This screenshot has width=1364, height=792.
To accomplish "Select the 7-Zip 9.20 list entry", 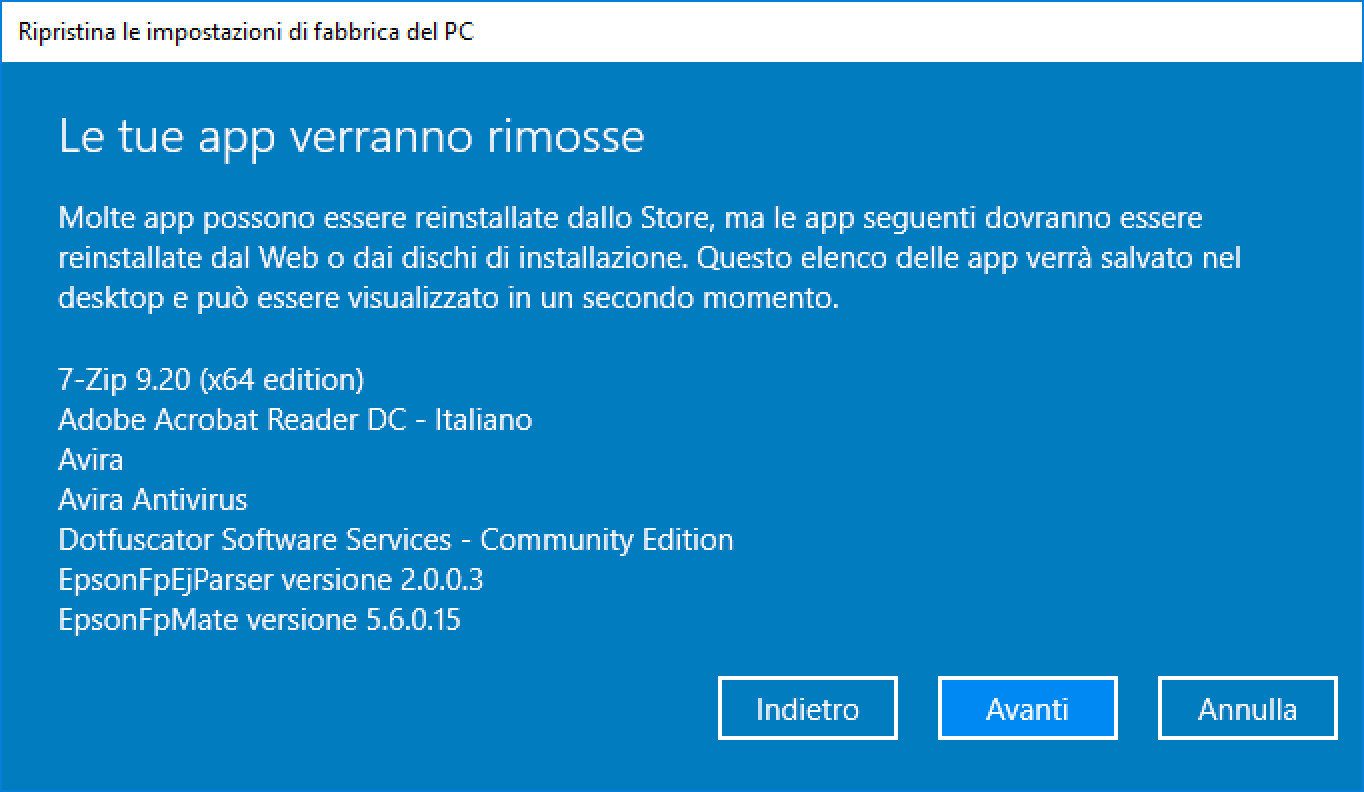I will 127,380.
